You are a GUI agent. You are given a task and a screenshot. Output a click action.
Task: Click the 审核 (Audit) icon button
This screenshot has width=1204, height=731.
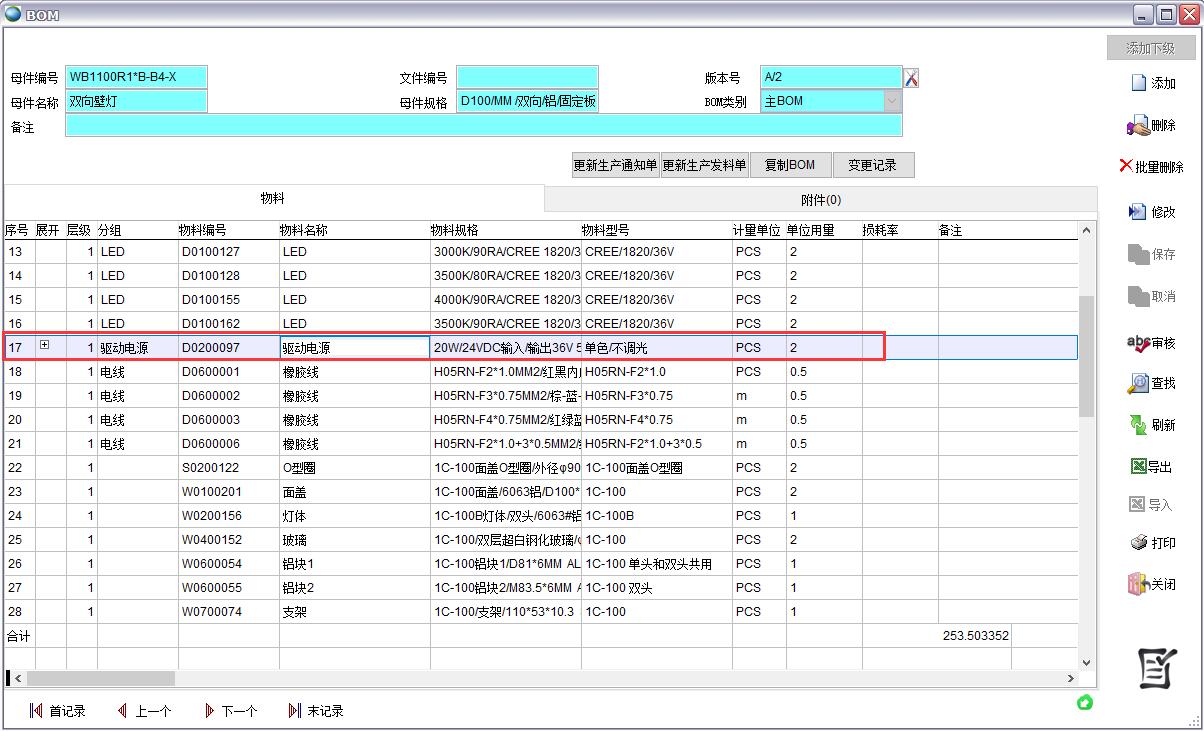click(x=1138, y=343)
